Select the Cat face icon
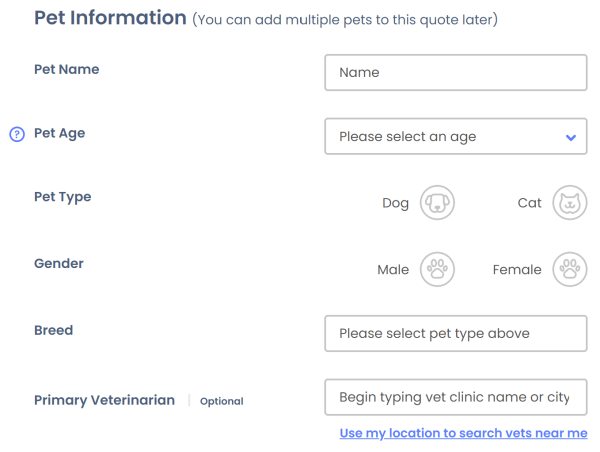 [570, 202]
